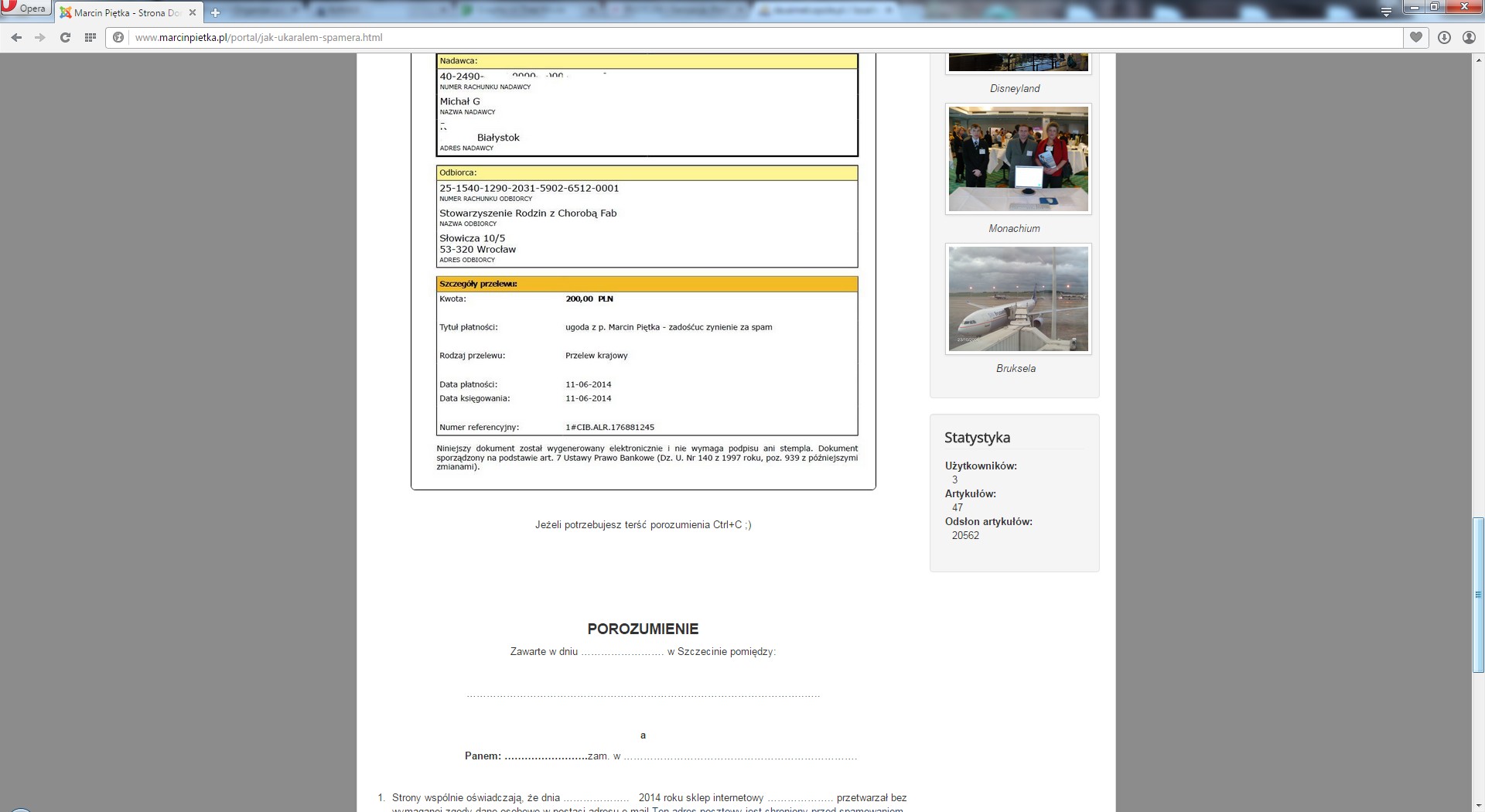The width and height of the screenshot is (1485, 812).
Task: Open the Speed Dial grid
Action: 90,37
